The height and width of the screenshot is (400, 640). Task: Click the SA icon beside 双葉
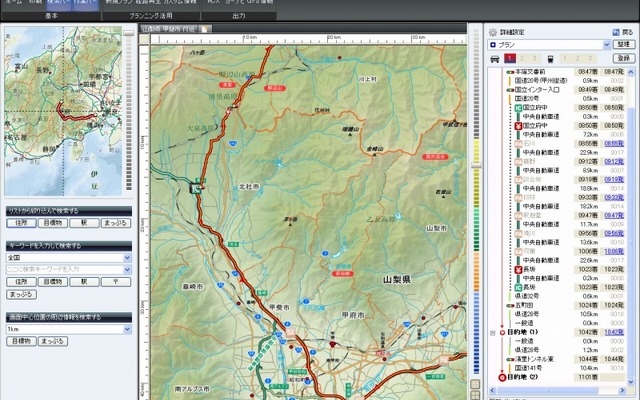click(x=518, y=251)
